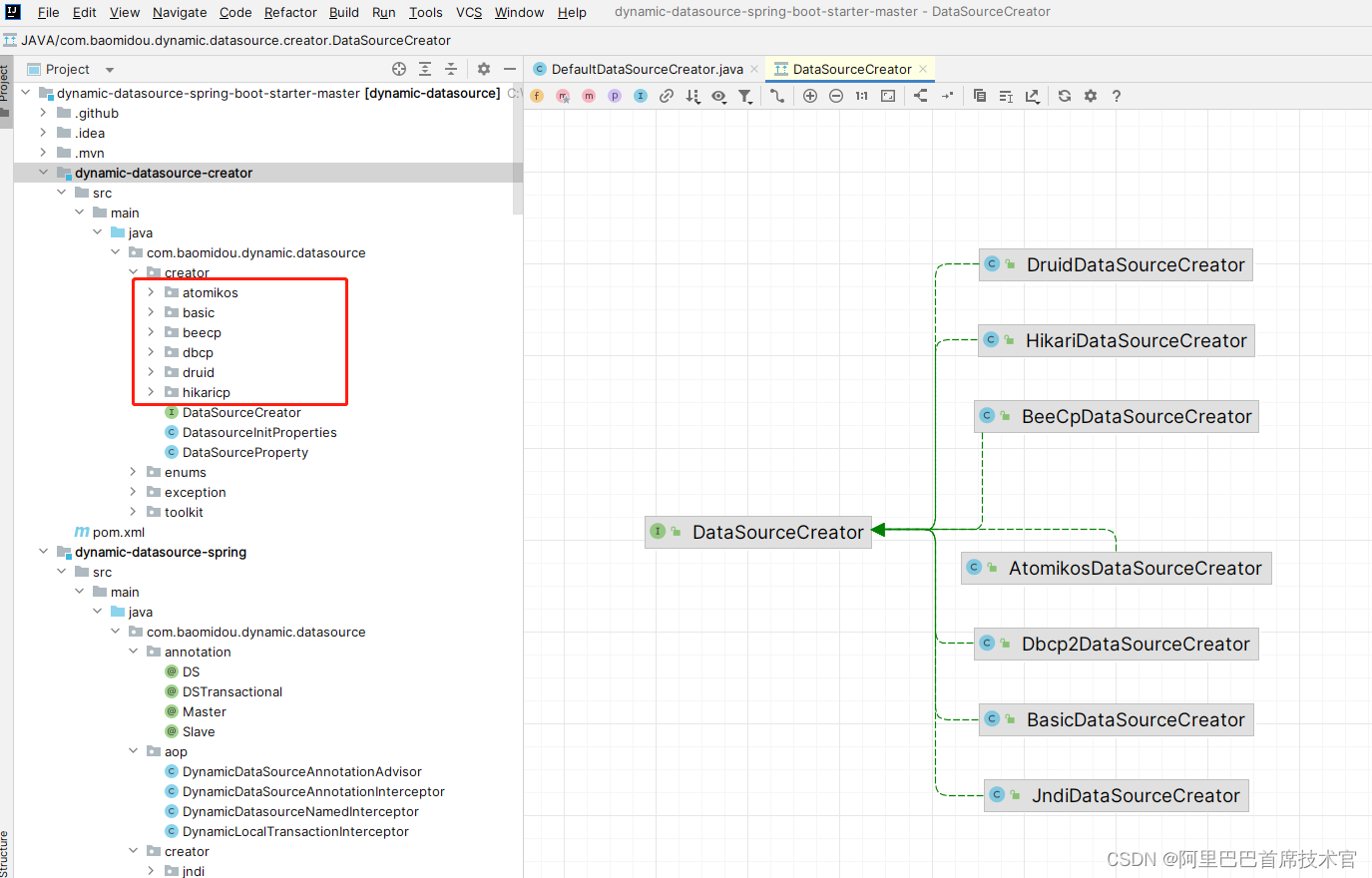Screen dimensions: 1372x878
Task: Open diagram help question mark
Action: pyautogui.click(x=1117, y=96)
